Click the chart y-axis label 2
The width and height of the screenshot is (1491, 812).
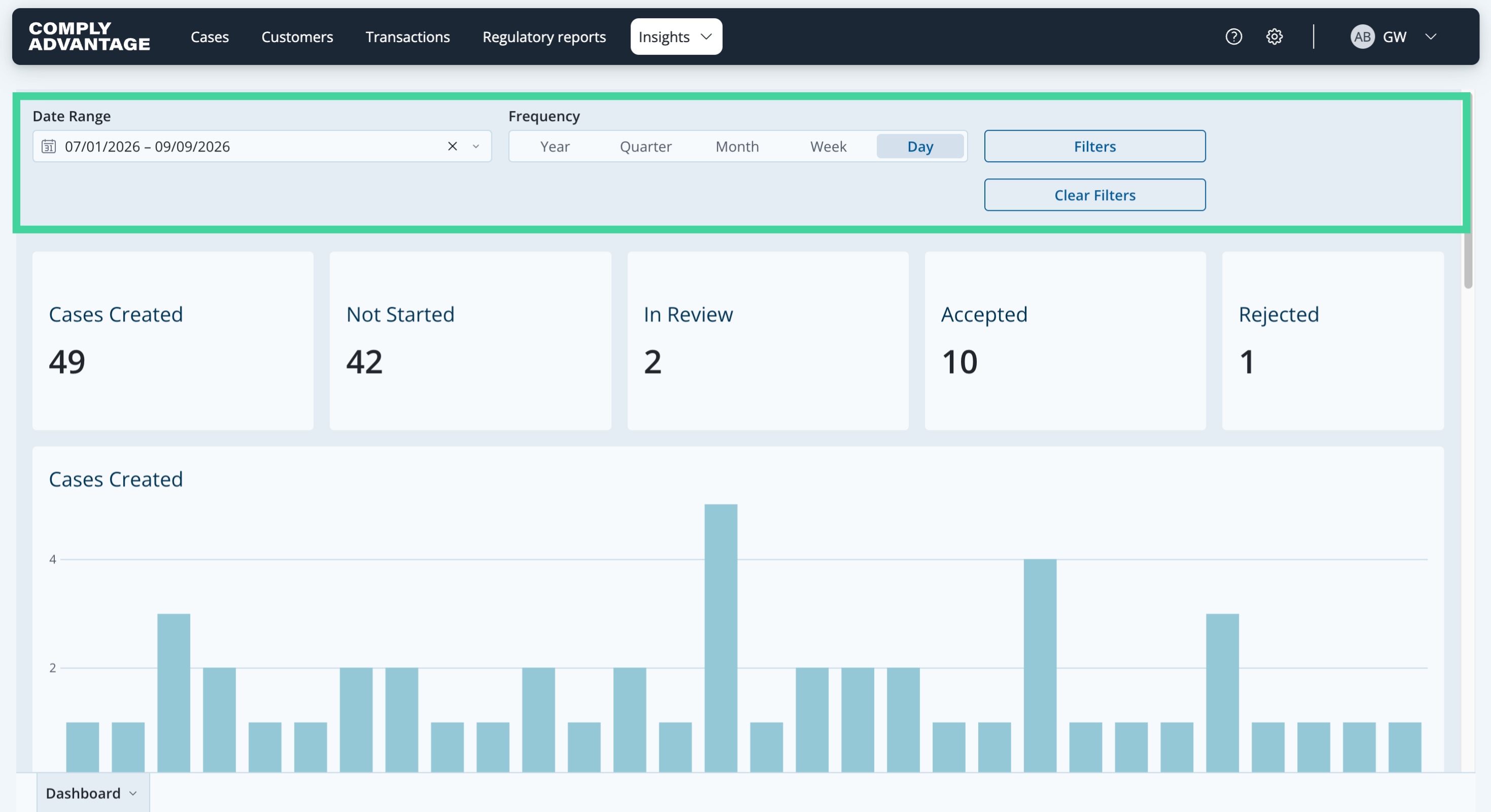pos(53,668)
